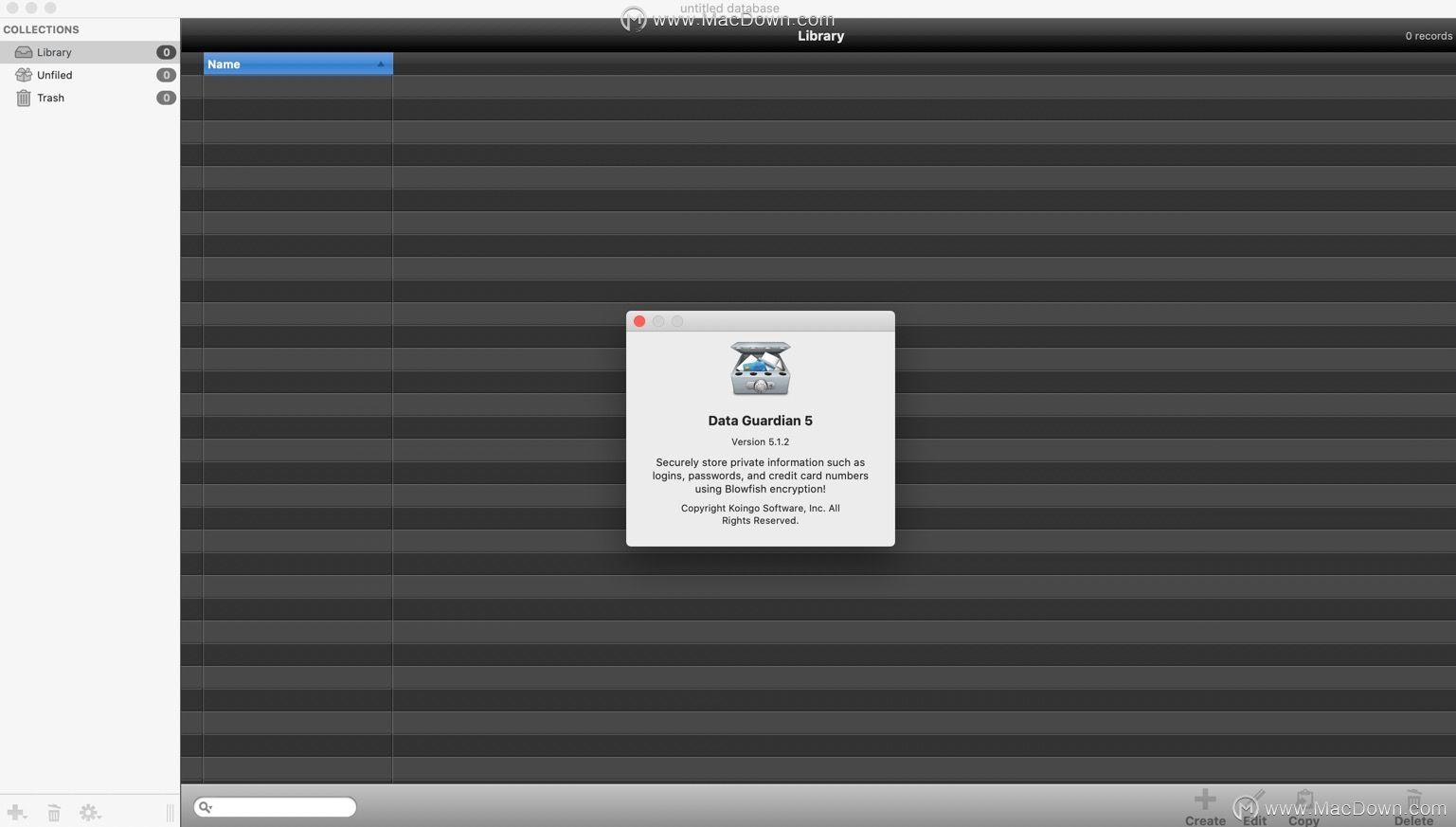Close the Data Guardian About dialog

(639, 321)
